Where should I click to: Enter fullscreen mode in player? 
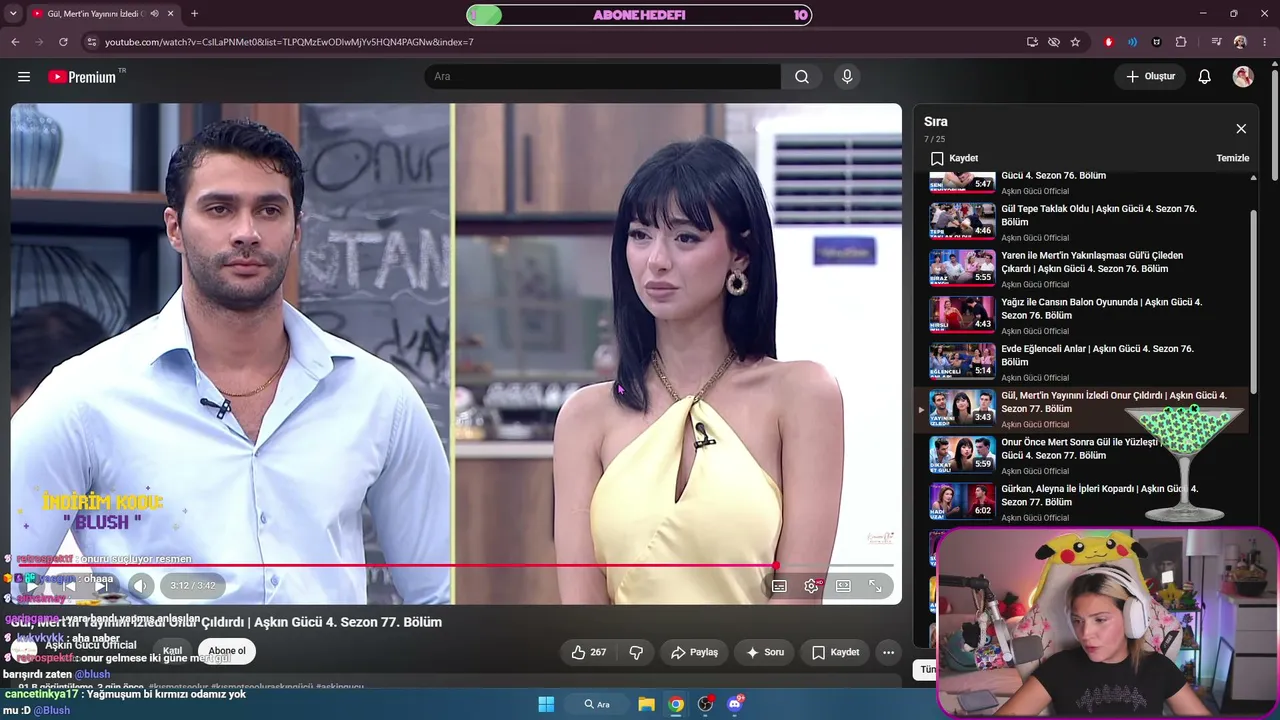point(875,586)
